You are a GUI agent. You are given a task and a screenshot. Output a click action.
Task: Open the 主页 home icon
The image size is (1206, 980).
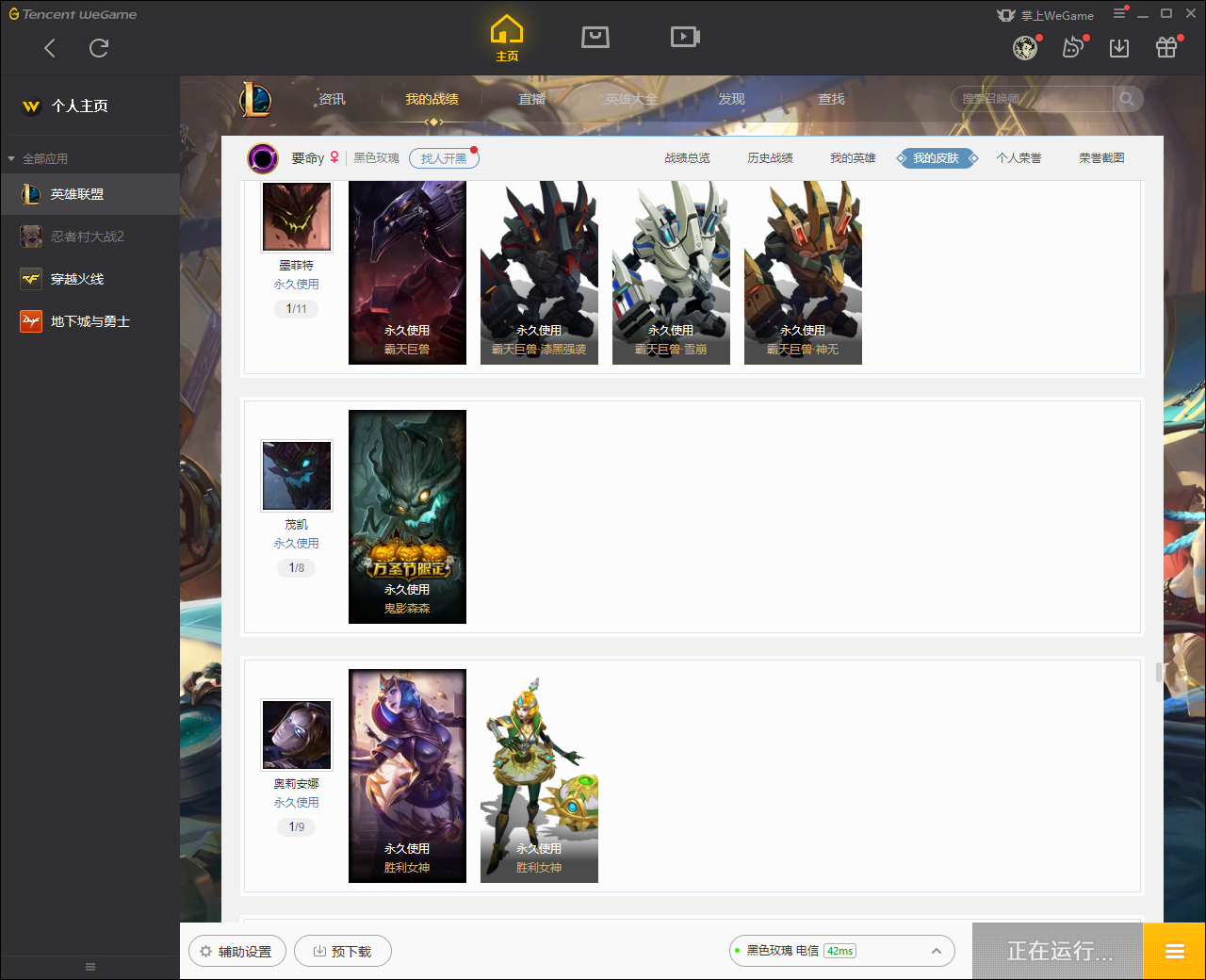coord(507,39)
